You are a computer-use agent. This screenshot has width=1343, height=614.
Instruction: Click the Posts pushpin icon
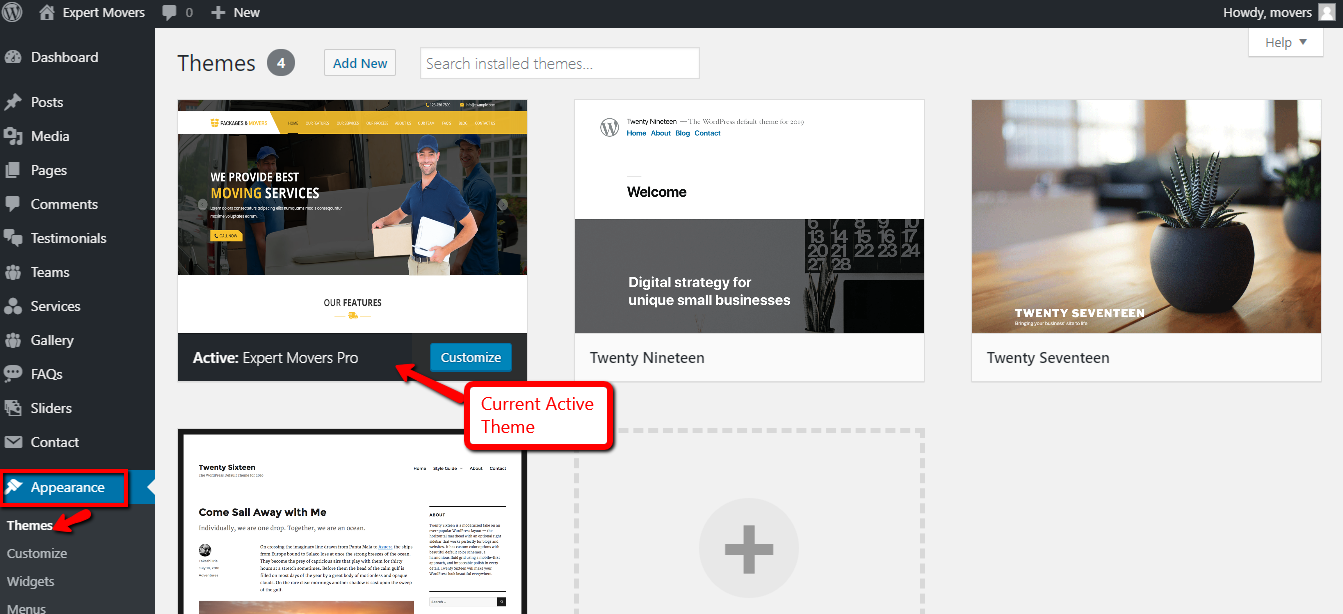point(13,102)
